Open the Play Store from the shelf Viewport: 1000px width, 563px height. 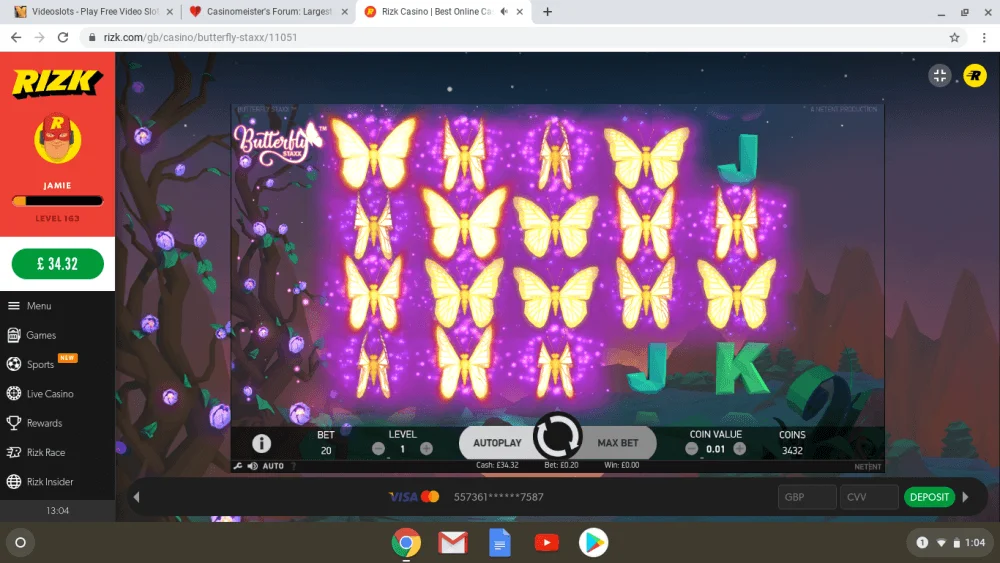[x=594, y=543]
